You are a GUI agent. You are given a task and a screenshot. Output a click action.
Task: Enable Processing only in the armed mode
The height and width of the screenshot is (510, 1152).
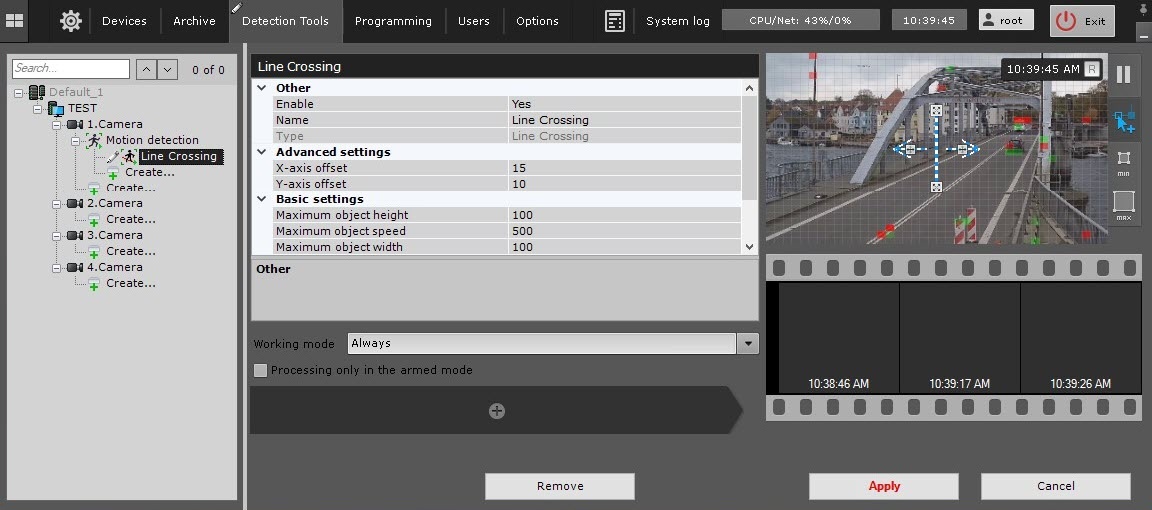pos(261,370)
